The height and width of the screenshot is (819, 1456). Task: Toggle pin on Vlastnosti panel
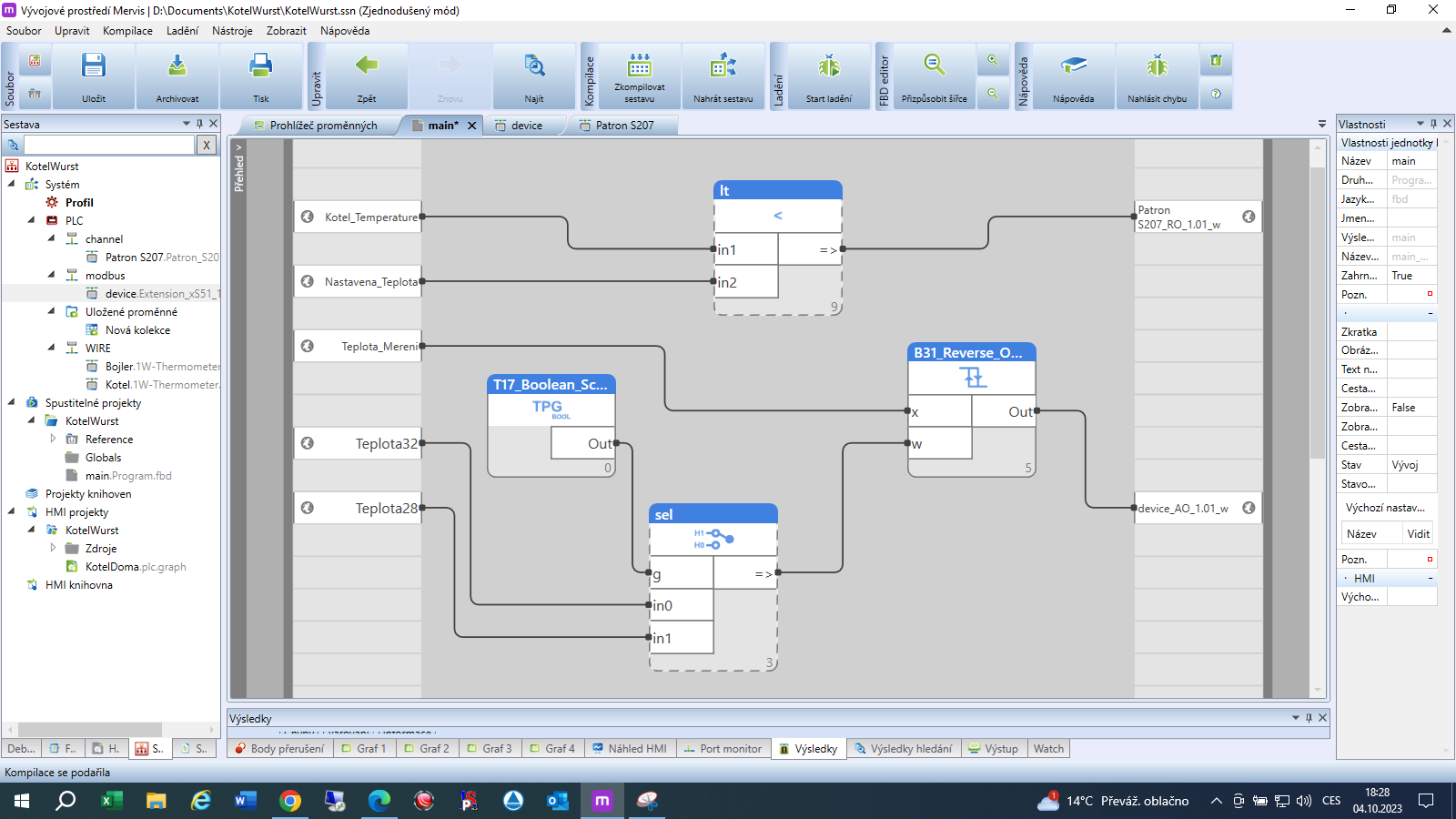(1433, 124)
